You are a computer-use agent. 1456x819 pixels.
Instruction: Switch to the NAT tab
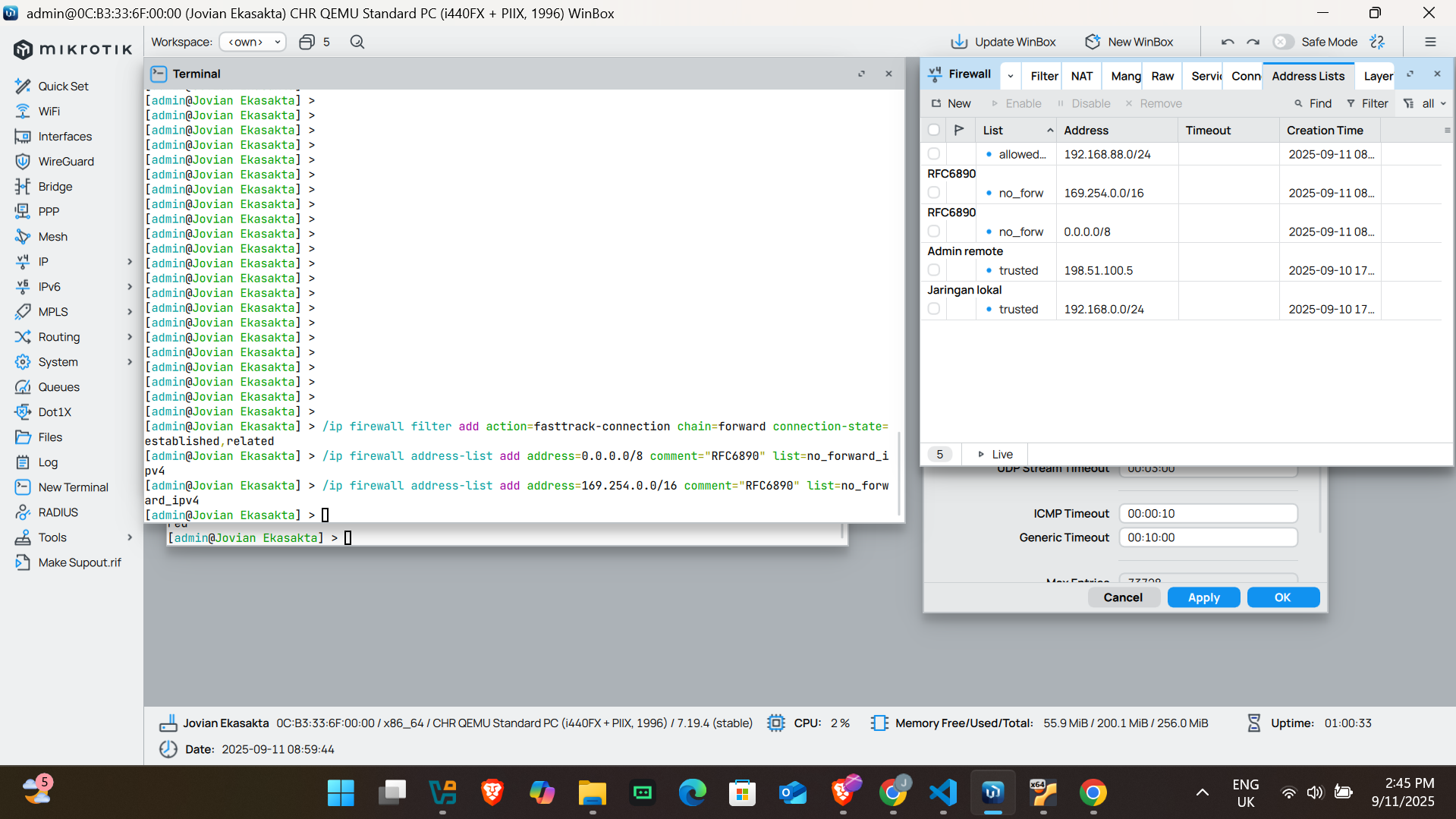pos(1082,76)
